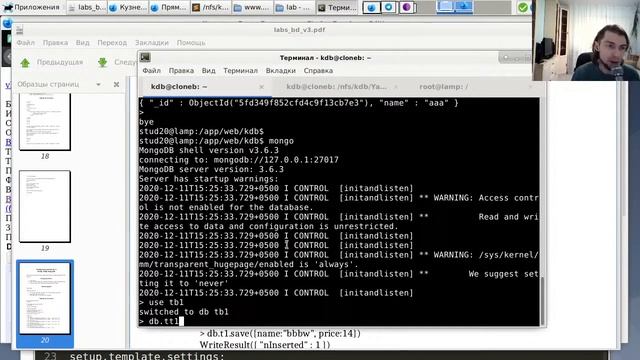640x360 pixels.
Task: Select the page 20 thumbnail
Action: (45, 298)
